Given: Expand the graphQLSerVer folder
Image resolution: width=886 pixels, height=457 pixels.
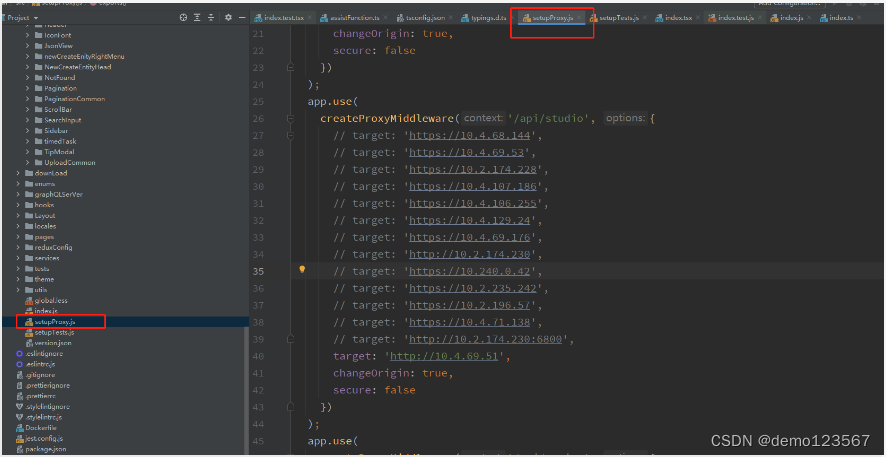Looking at the screenshot, I should click(18, 194).
